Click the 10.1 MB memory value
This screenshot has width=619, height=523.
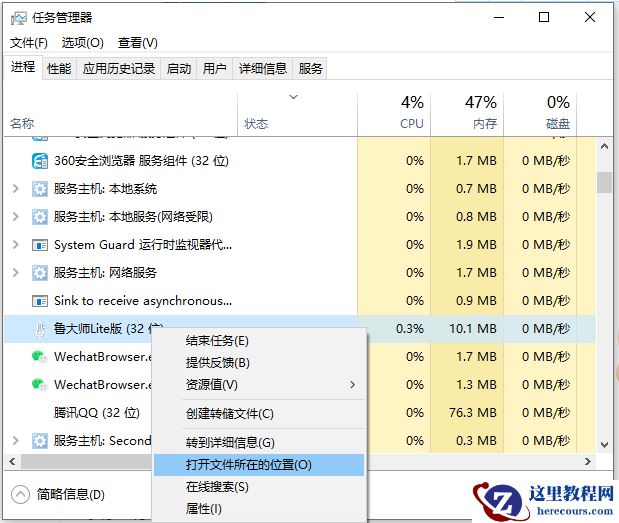pyautogui.click(x=473, y=329)
